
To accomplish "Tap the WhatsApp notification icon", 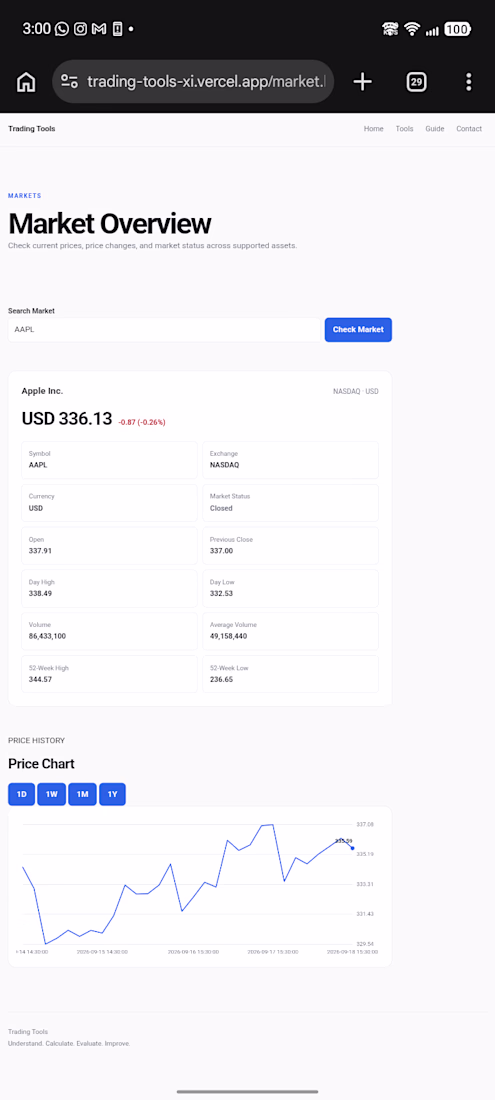I will tap(62, 29).
